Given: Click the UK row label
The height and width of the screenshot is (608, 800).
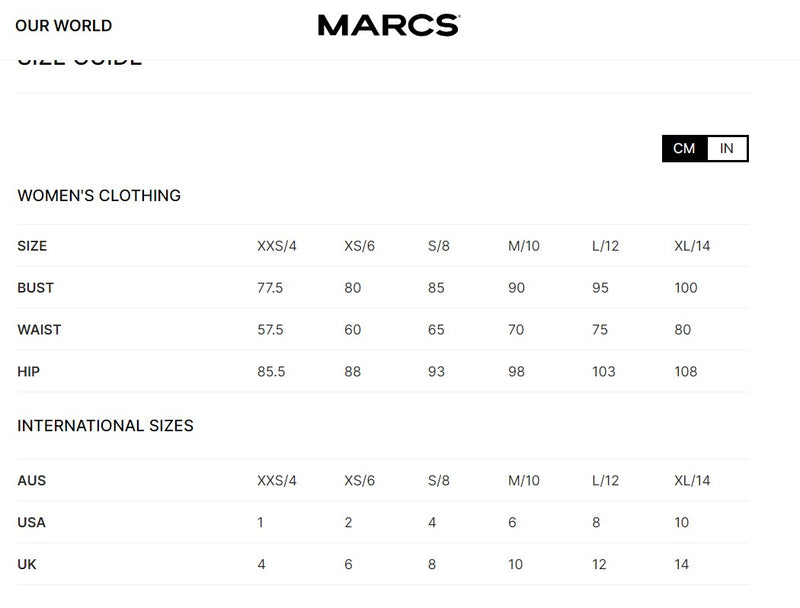Looking at the screenshot, I should (27, 565).
